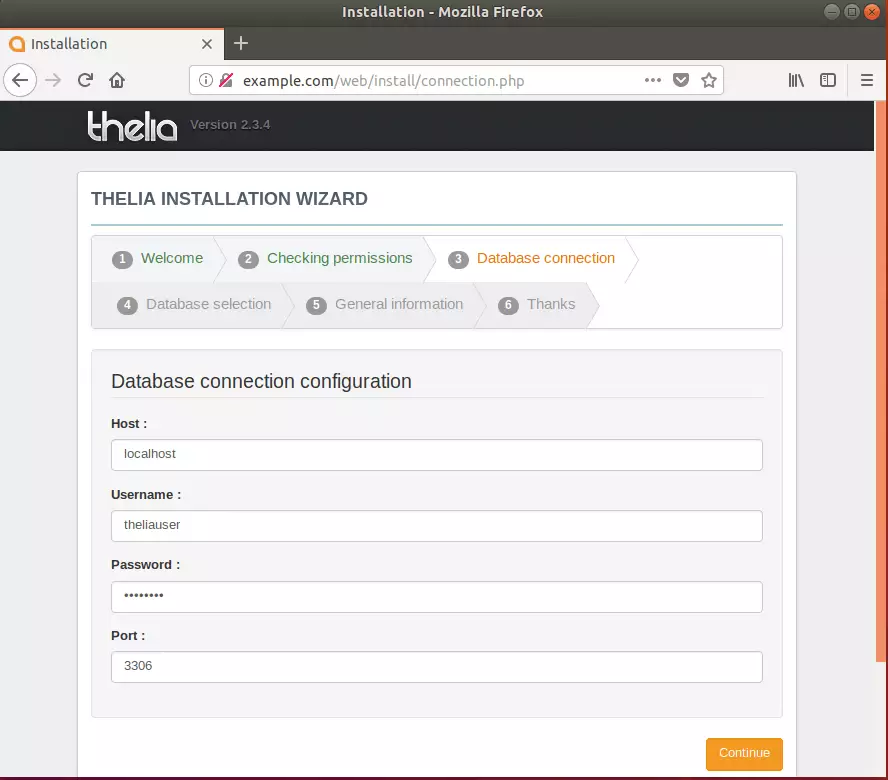Click the Password label
The width and height of the screenshot is (888, 780).
146,565
